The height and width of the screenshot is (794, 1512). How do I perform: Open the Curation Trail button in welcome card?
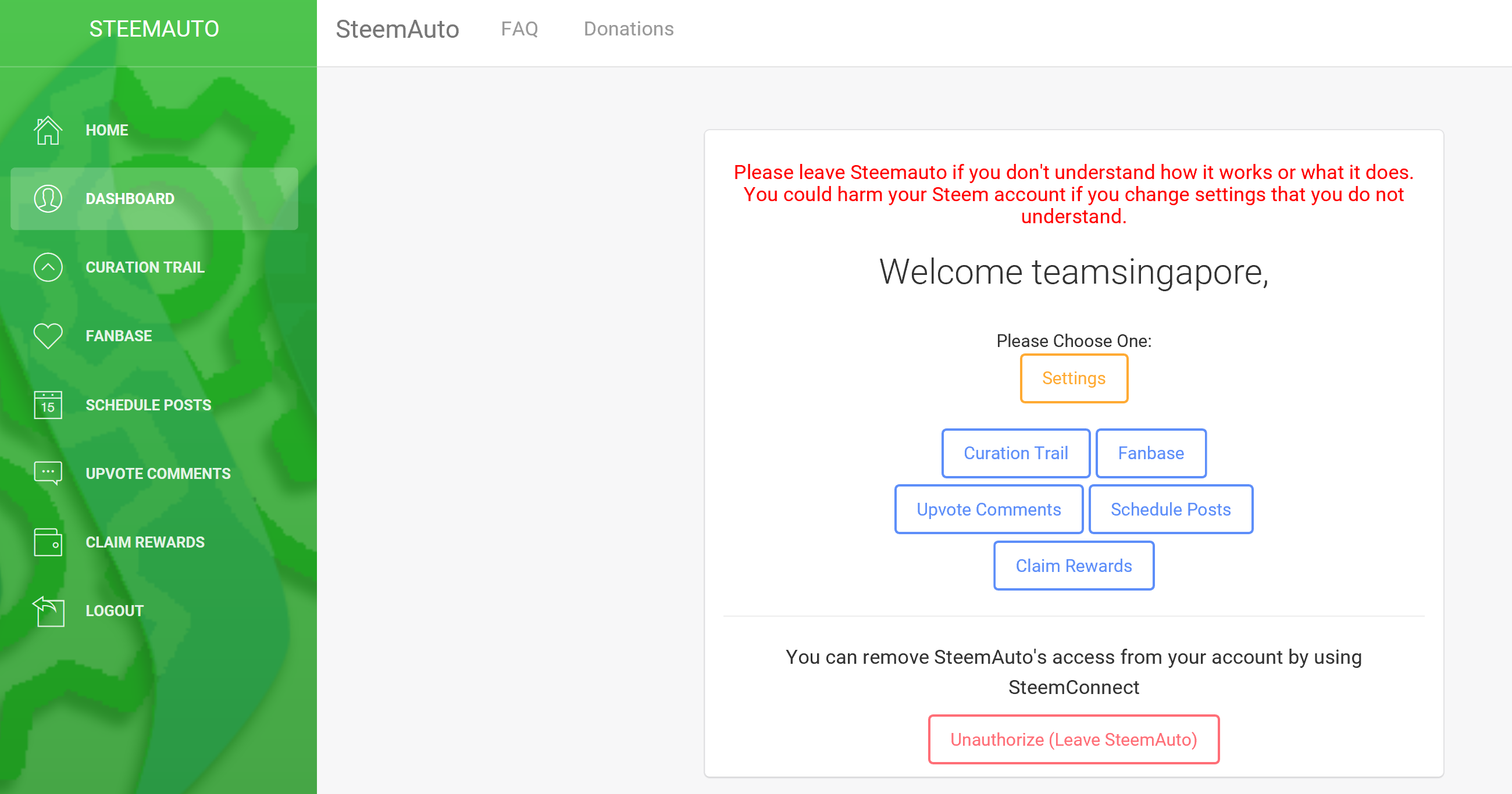click(x=1015, y=453)
